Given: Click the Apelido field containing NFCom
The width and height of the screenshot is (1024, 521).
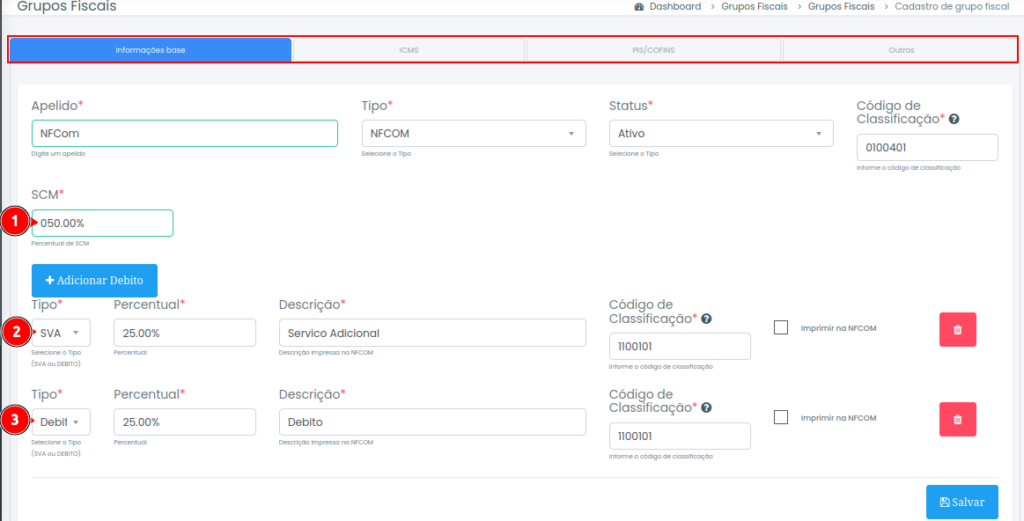Looking at the screenshot, I should point(184,133).
